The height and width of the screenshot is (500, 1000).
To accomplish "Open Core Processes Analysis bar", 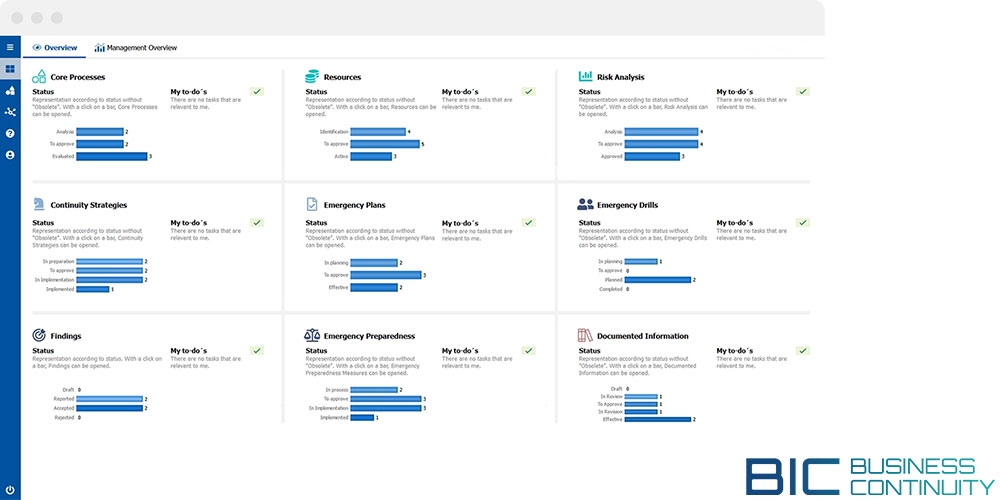I will point(99,132).
